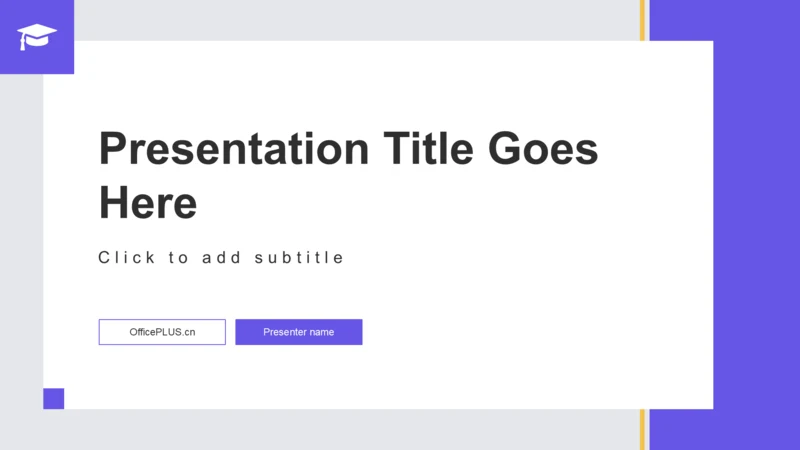Select the yellow vertical bar at the bottom
This screenshot has height=450, width=800.
click(642, 429)
